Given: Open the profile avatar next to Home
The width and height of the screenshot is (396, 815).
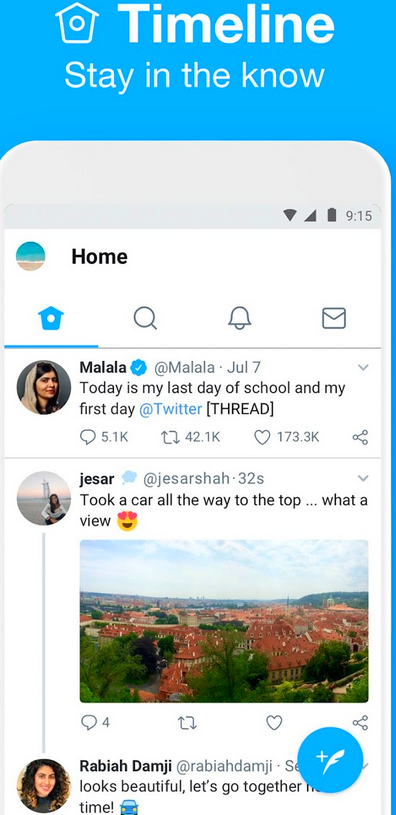Looking at the screenshot, I should tap(31, 256).
